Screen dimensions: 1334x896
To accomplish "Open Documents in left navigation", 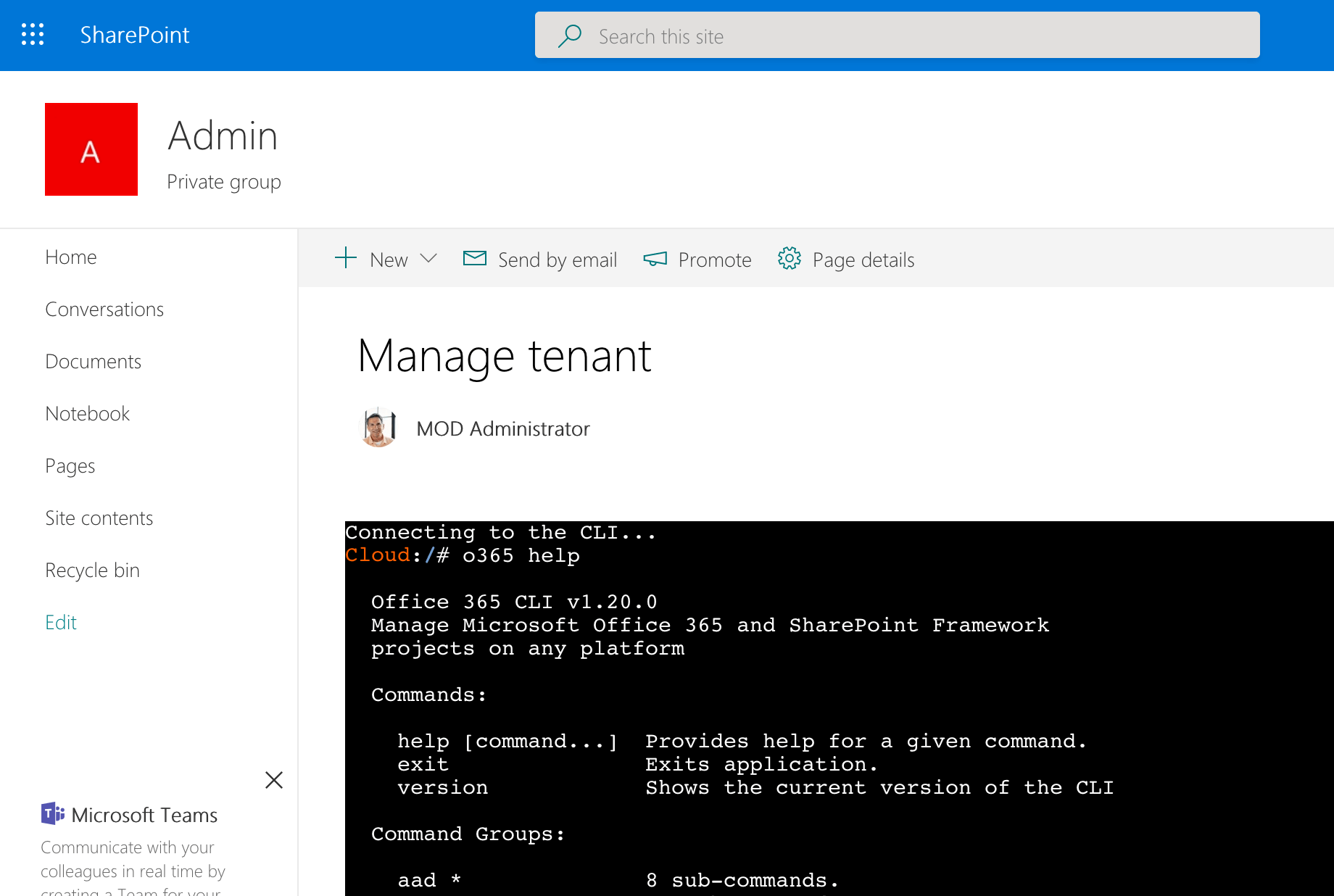I will pos(93,362).
